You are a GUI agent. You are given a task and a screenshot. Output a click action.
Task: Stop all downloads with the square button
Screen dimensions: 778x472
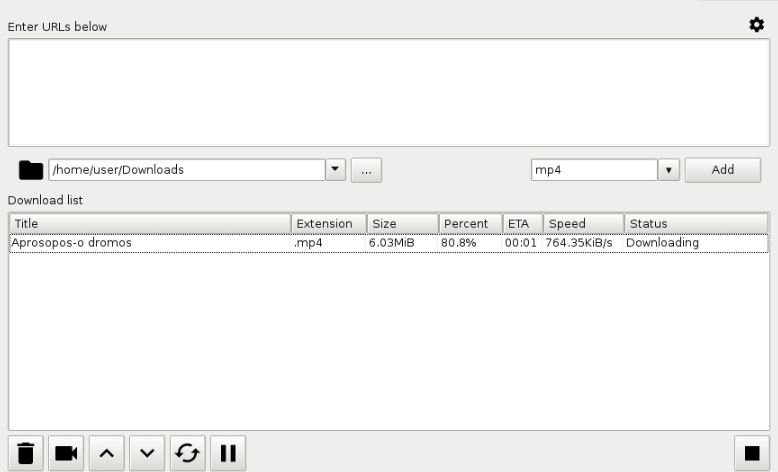tap(752, 453)
